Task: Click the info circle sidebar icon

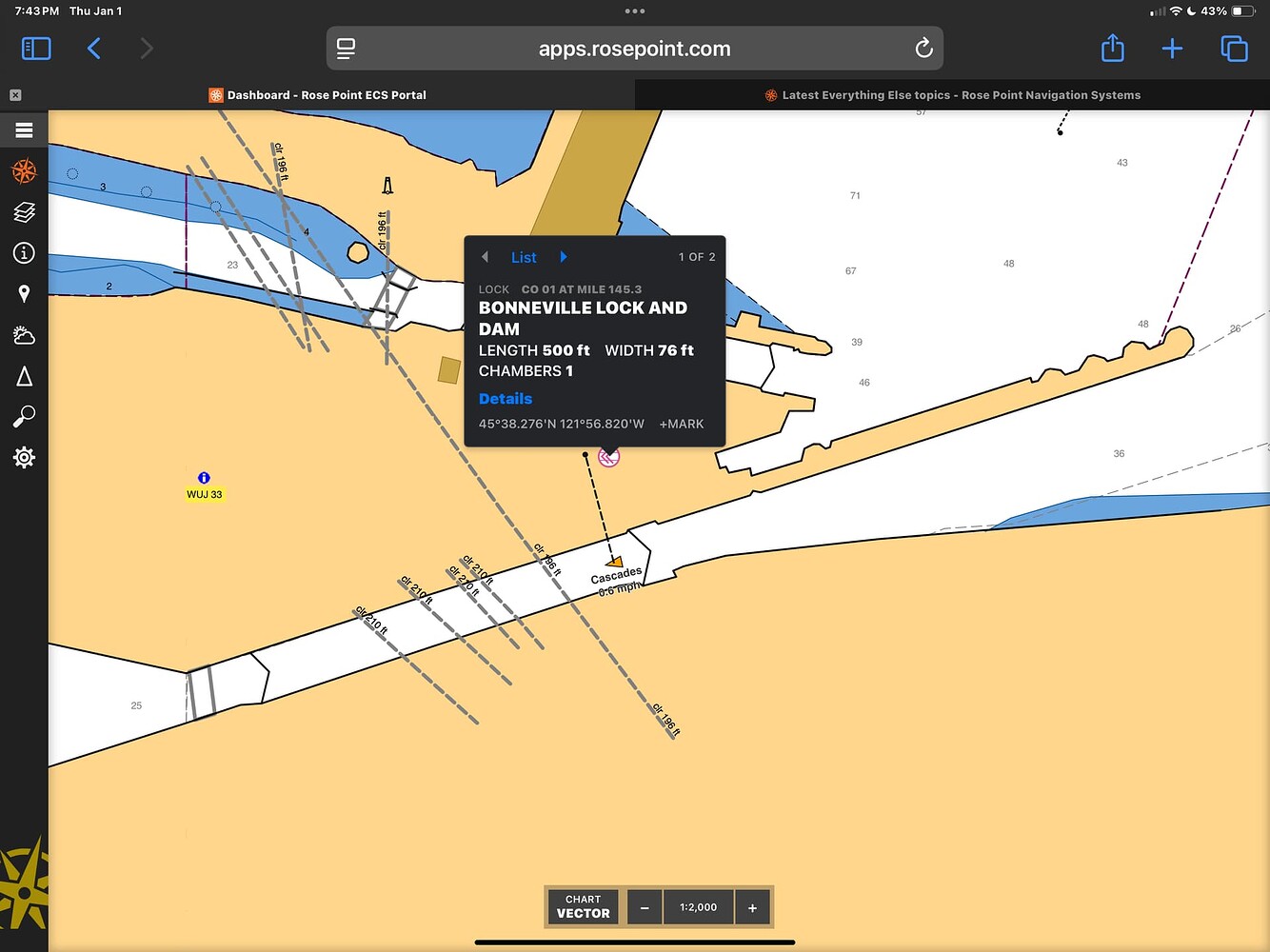Action: click(24, 253)
